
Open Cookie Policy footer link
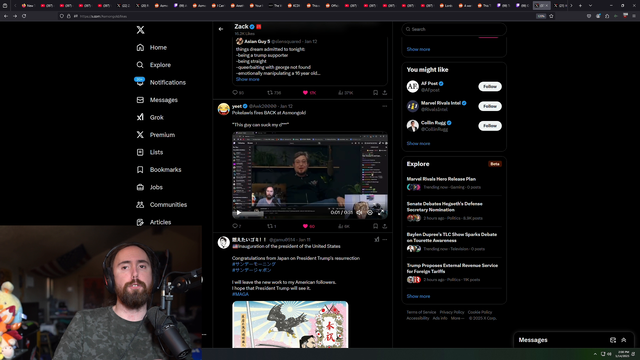pyautogui.click(x=480, y=312)
